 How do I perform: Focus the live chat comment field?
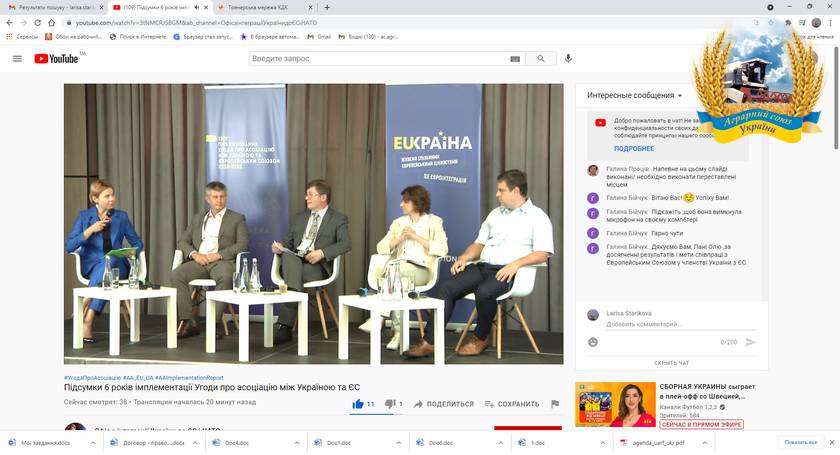tap(681, 324)
